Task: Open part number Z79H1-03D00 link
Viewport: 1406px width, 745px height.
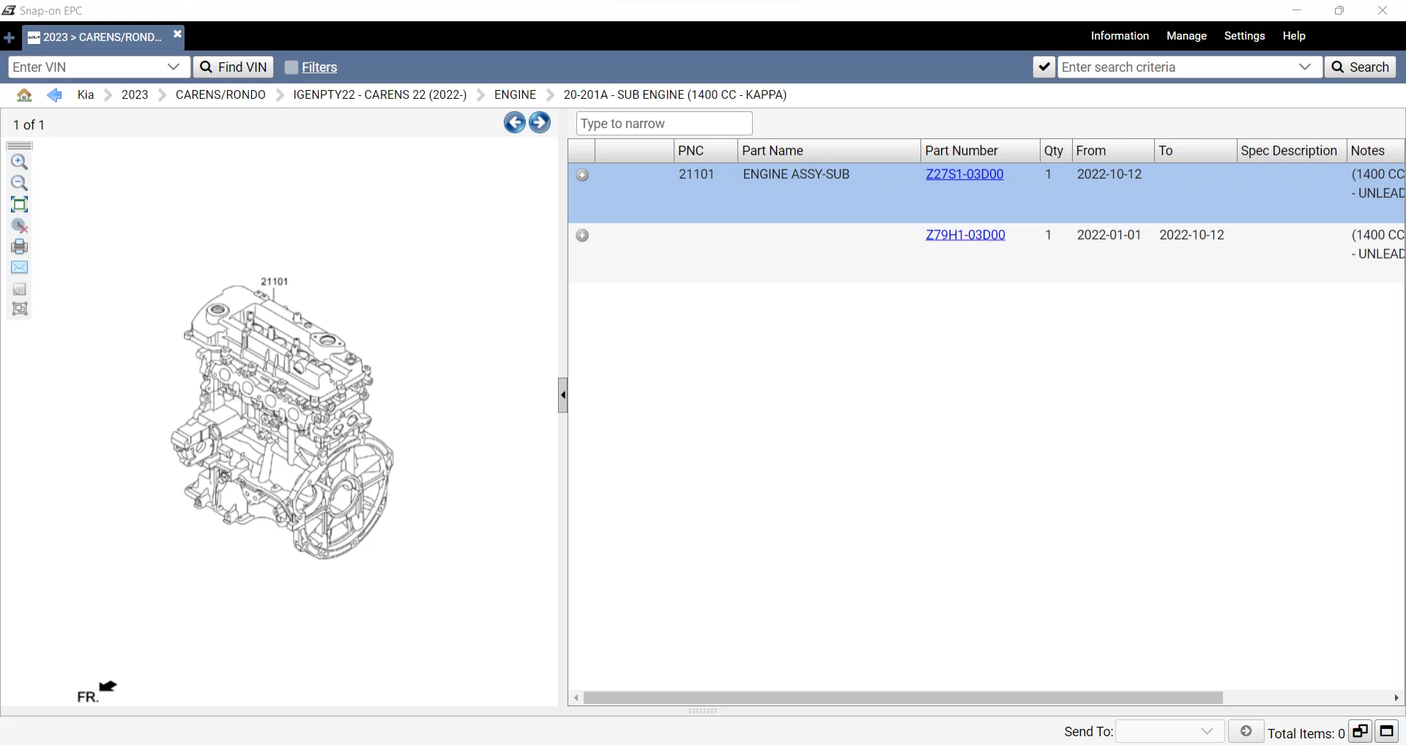Action: click(x=965, y=235)
